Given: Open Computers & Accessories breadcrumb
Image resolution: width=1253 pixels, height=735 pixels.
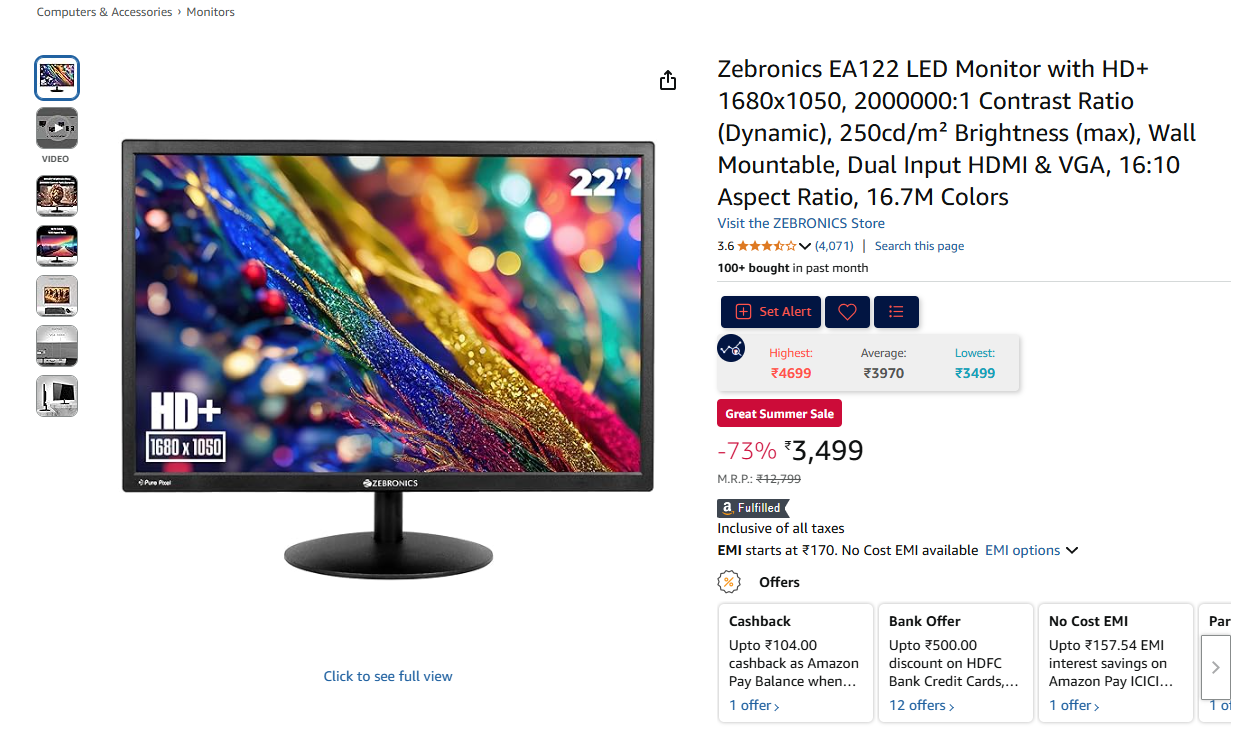Looking at the screenshot, I should (105, 12).
